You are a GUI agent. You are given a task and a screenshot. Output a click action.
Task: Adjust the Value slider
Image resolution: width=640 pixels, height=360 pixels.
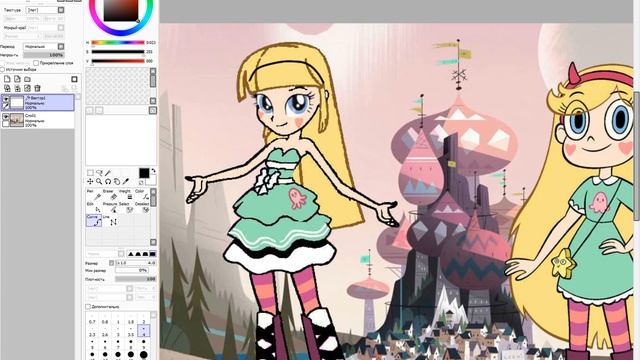coord(118,61)
